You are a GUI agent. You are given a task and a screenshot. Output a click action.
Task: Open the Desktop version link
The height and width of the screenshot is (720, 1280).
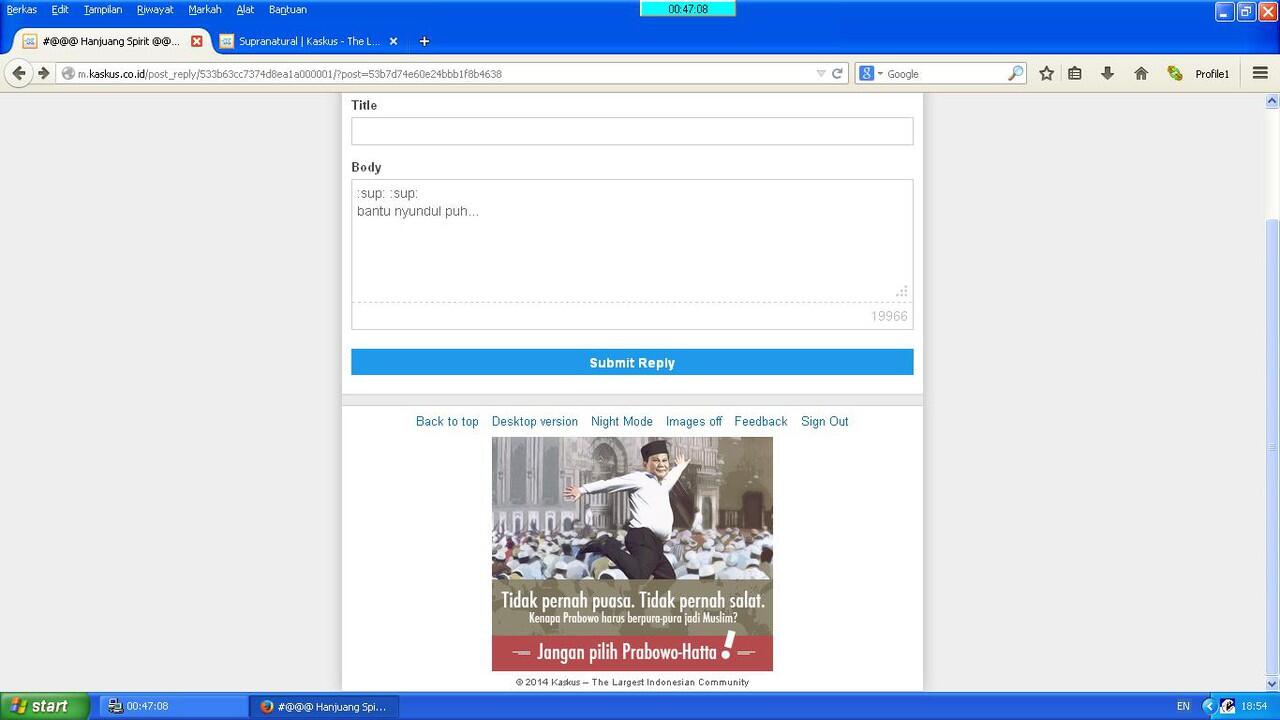[x=534, y=421]
